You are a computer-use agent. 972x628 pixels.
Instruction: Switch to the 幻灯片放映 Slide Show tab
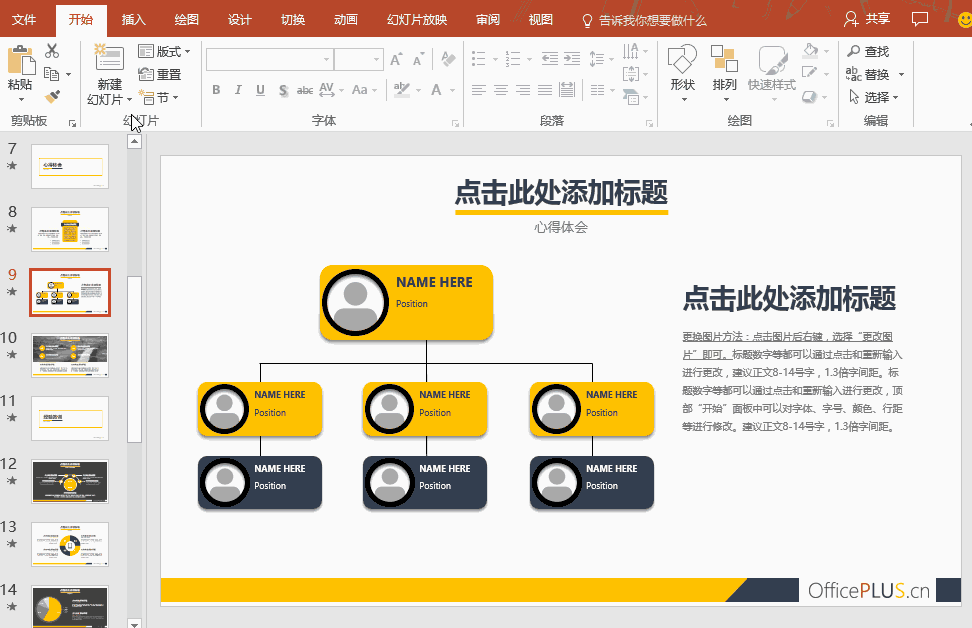(x=417, y=20)
